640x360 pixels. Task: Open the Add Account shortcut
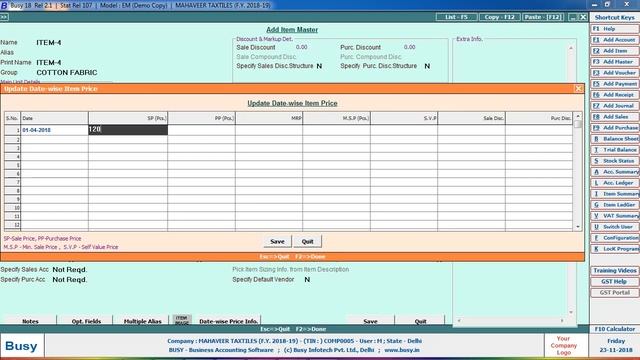(615, 40)
